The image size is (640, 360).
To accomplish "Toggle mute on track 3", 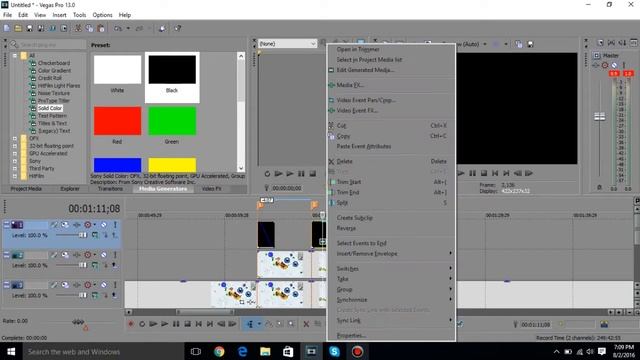I will pyautogui.click(x=104, y=285).
